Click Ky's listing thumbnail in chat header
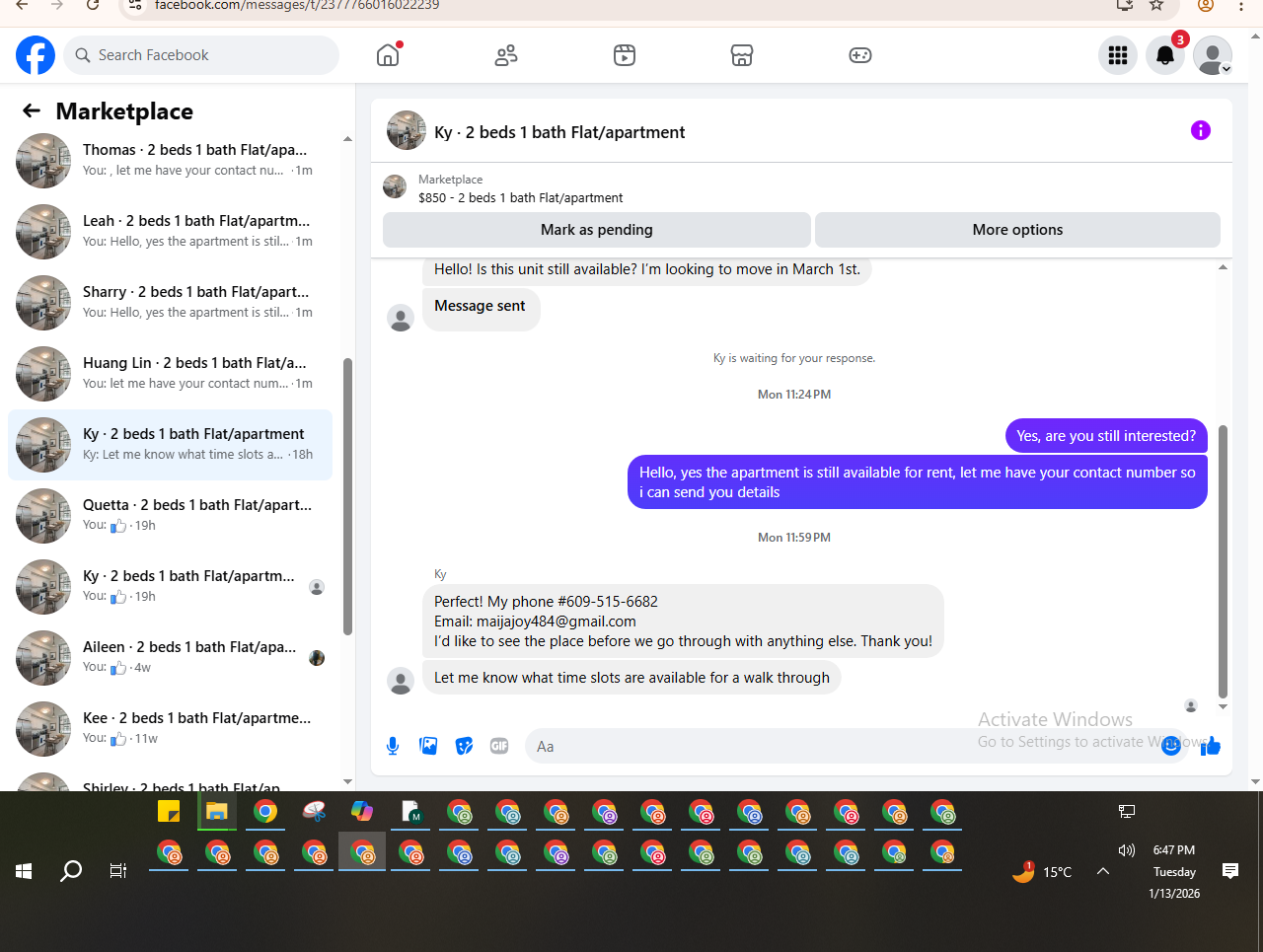 (x=406, y=130)
